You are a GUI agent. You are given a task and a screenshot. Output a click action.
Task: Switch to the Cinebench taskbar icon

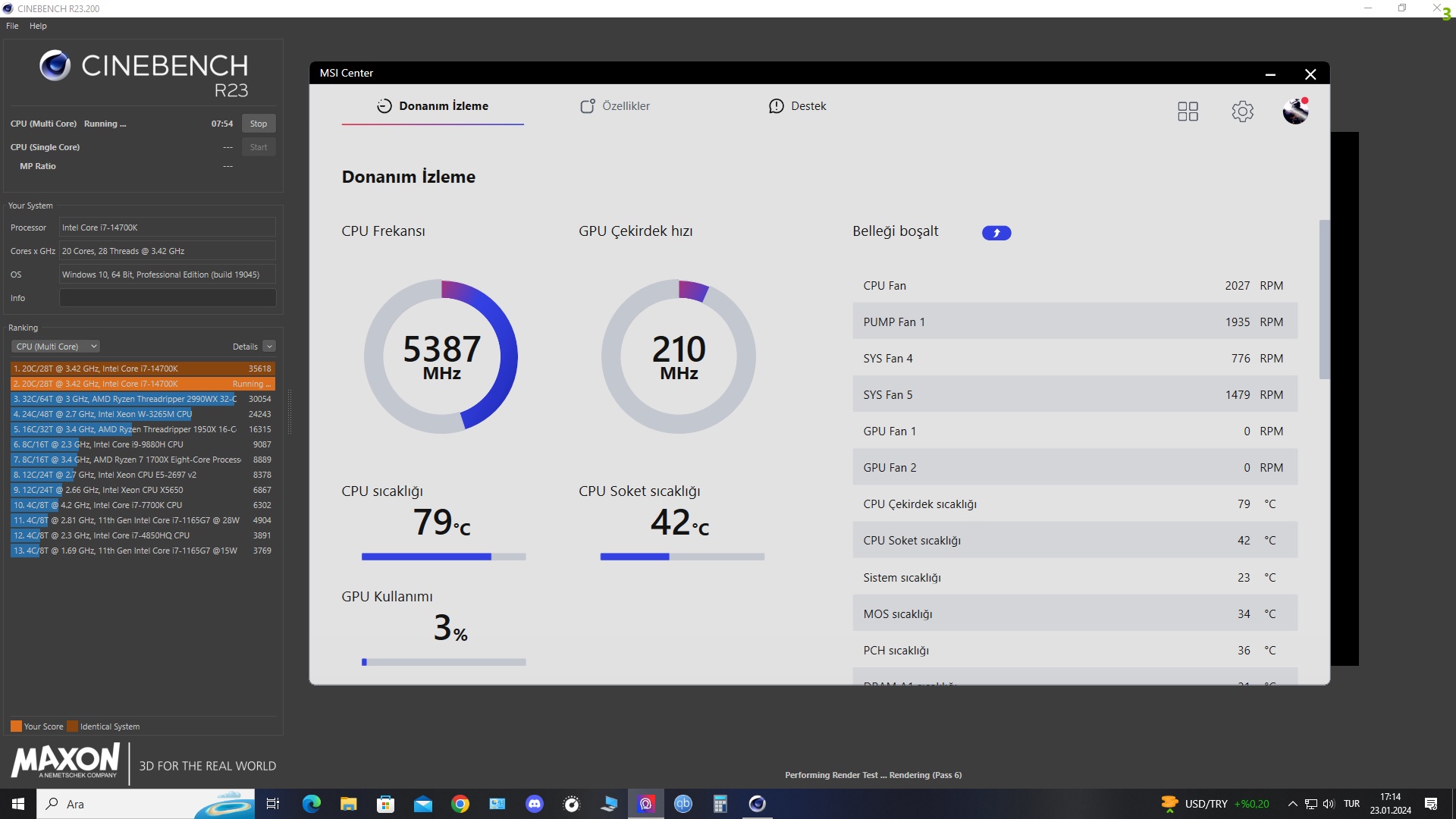coord(758,804)
